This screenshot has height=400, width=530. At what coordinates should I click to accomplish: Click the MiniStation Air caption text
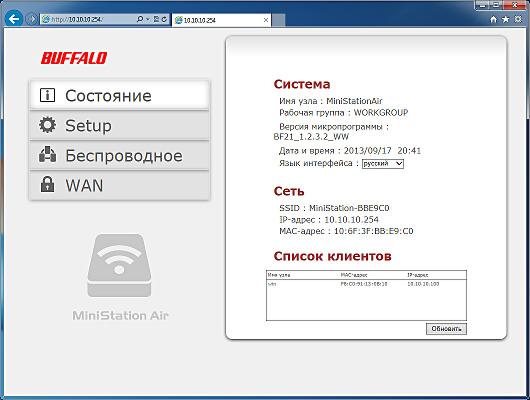click(x=120, y=315)
